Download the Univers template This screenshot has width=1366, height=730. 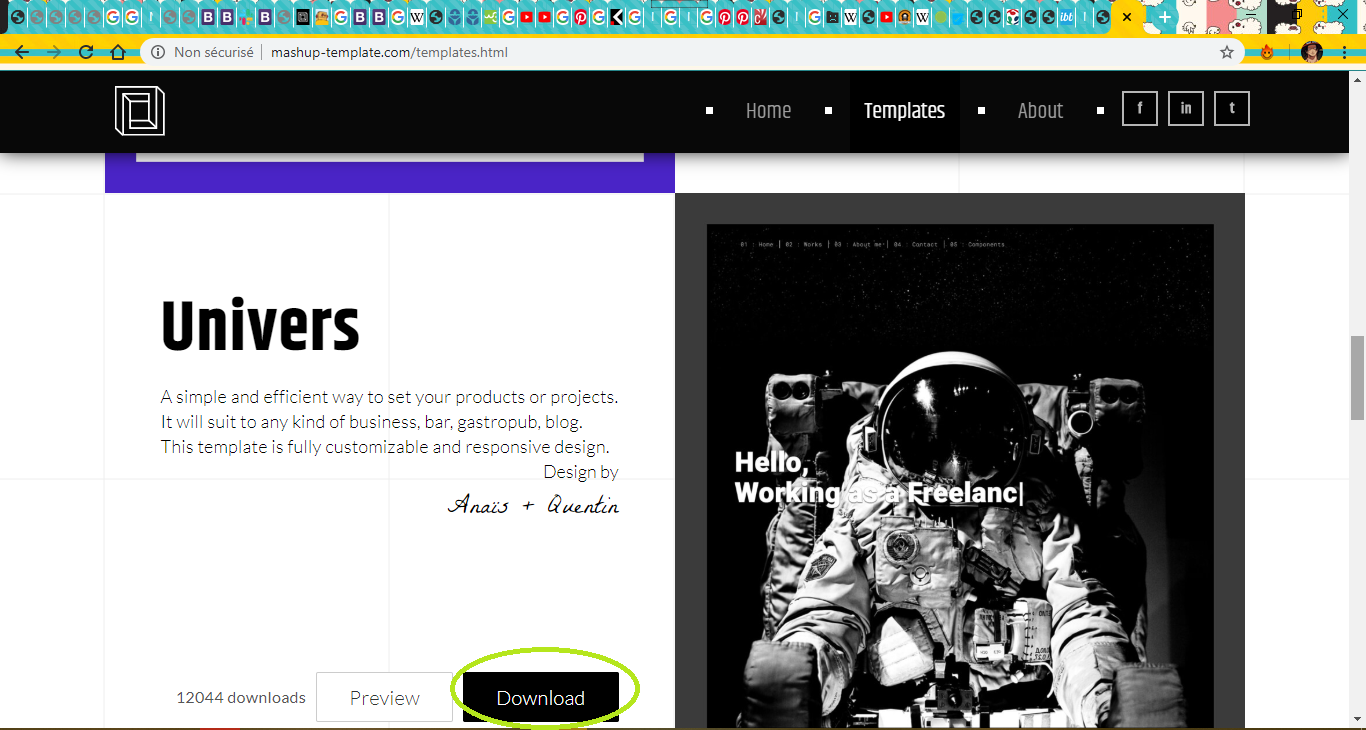[x=541, y=697]
